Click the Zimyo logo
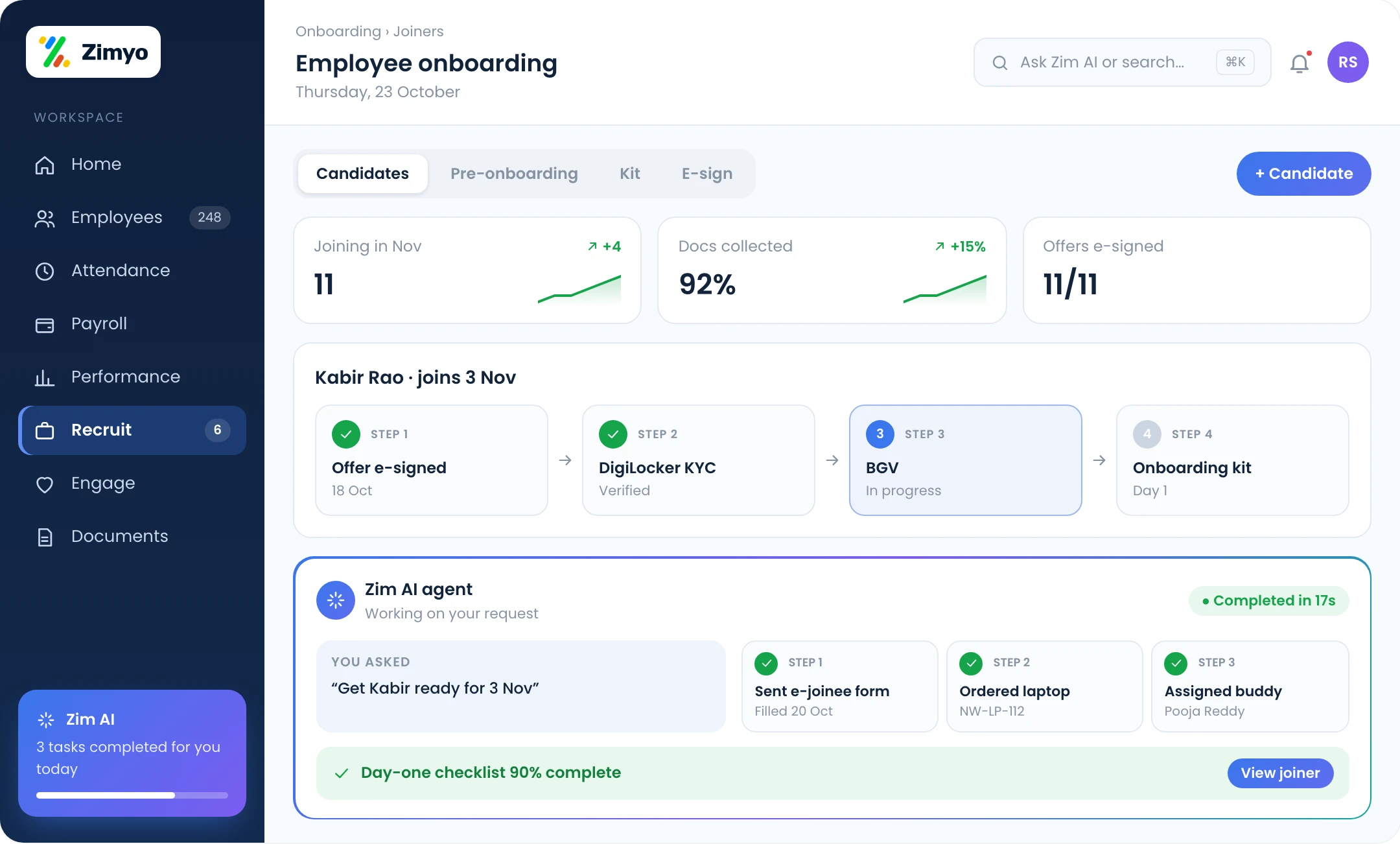 point(93,52)
